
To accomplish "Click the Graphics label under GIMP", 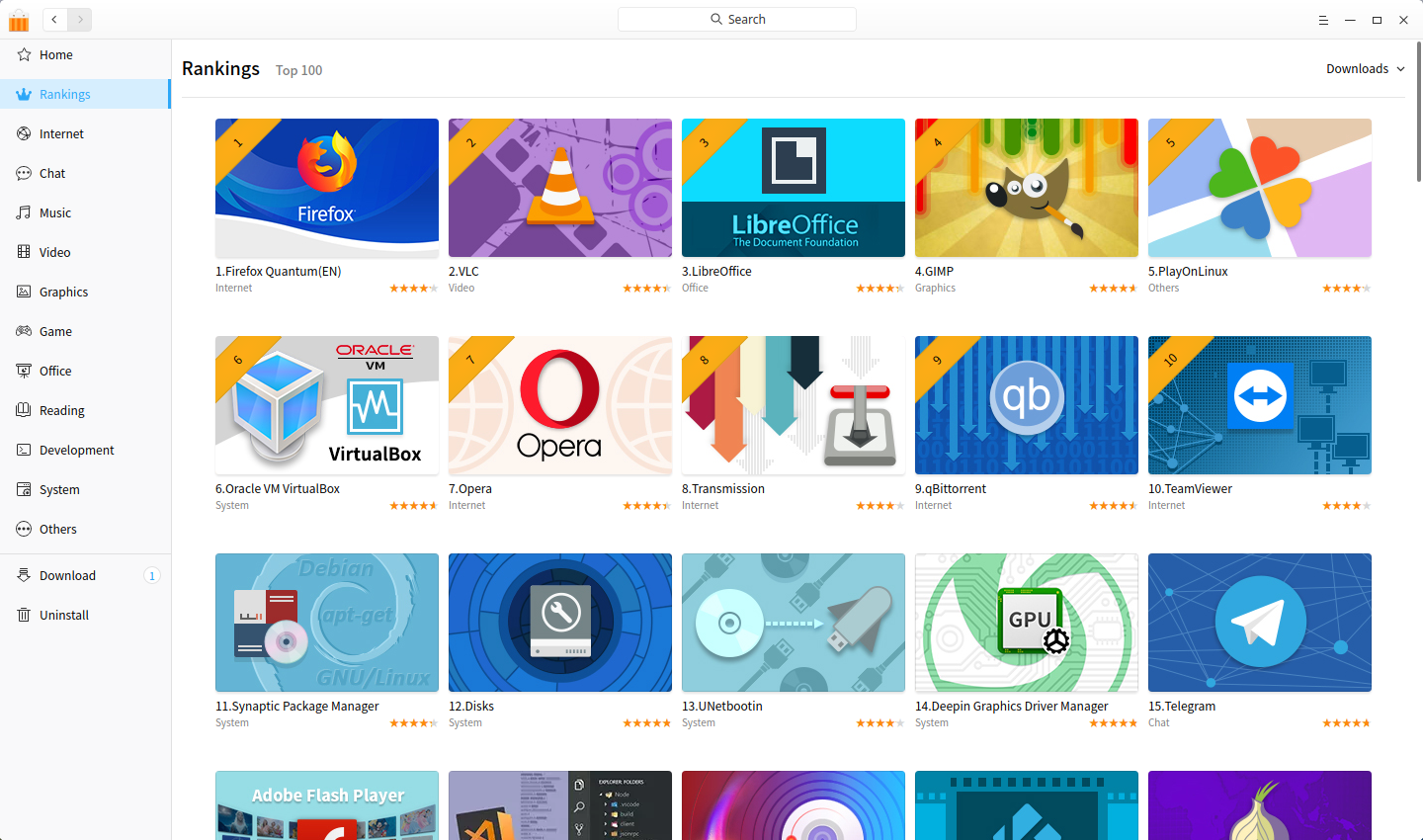I will pyautogui.click(x=935, y=289).
